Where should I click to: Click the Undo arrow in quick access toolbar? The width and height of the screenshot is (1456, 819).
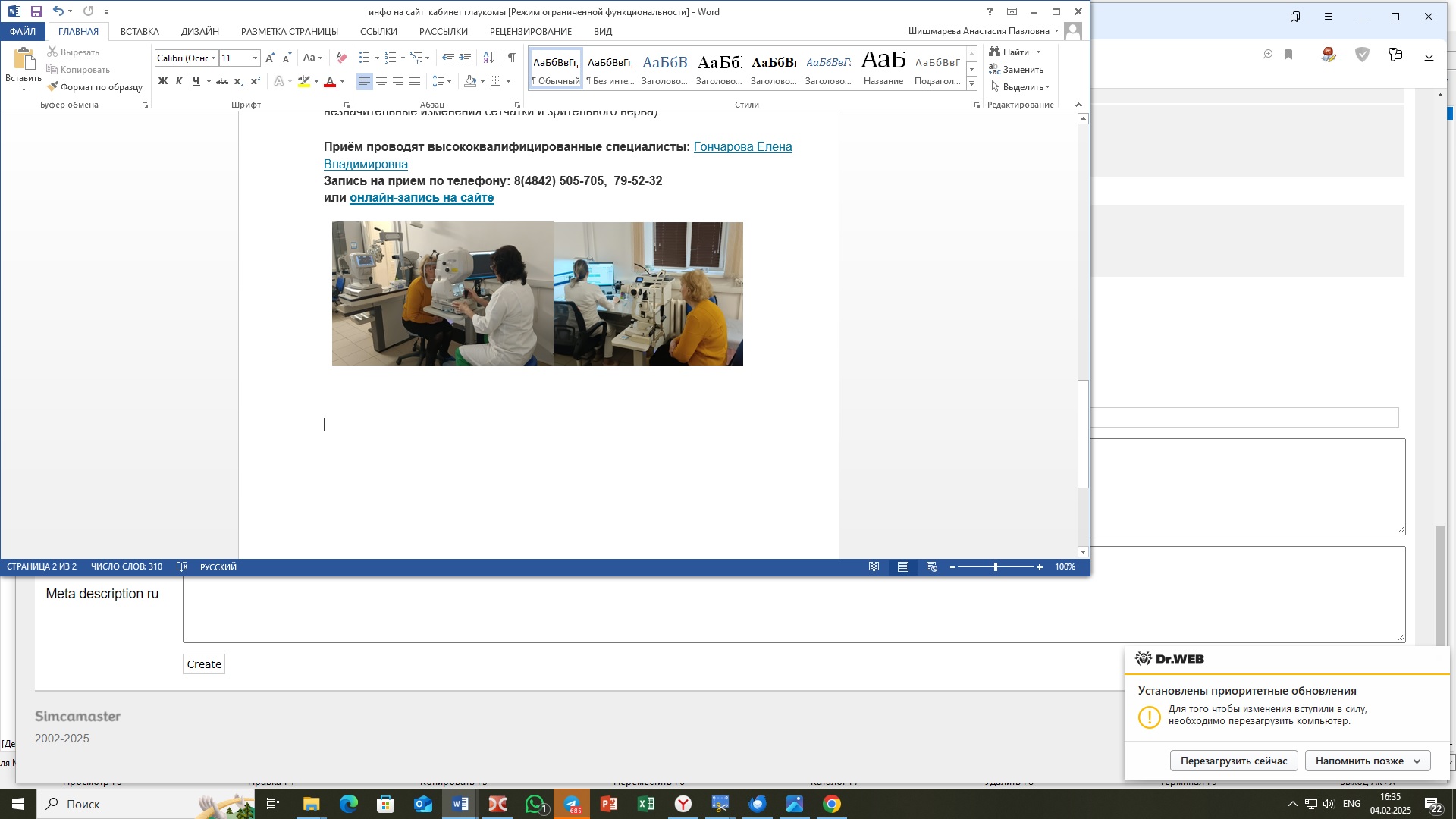58,11
